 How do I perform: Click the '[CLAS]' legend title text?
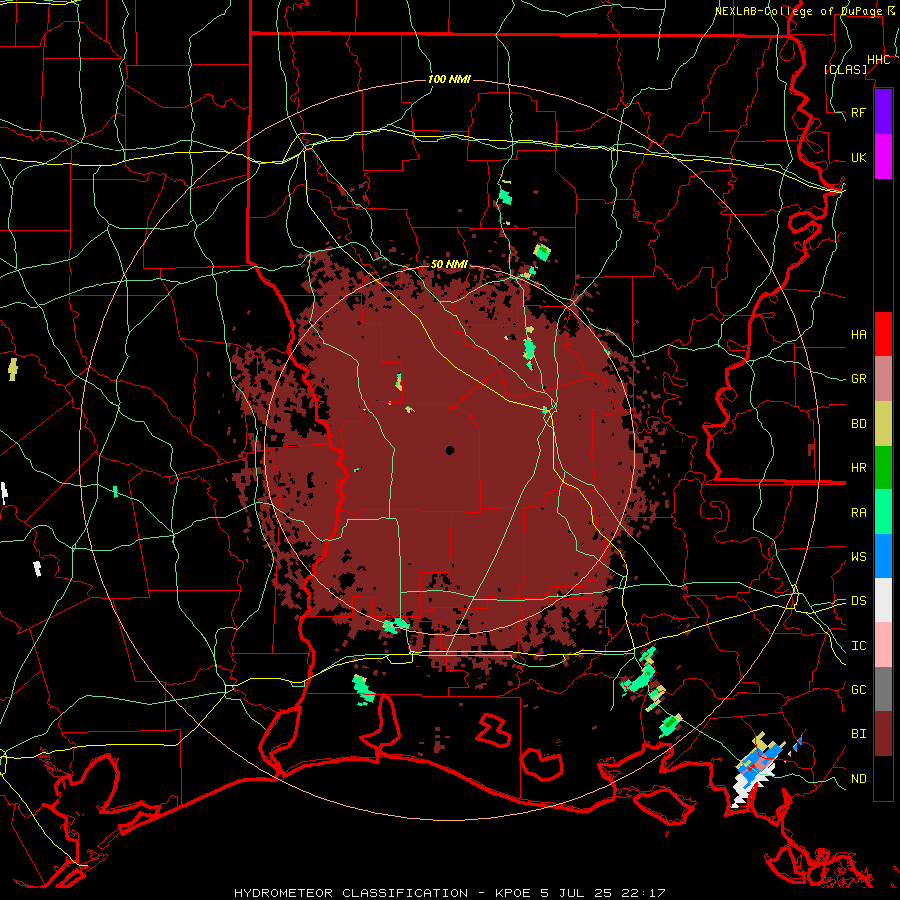click(x=845, y=69)
